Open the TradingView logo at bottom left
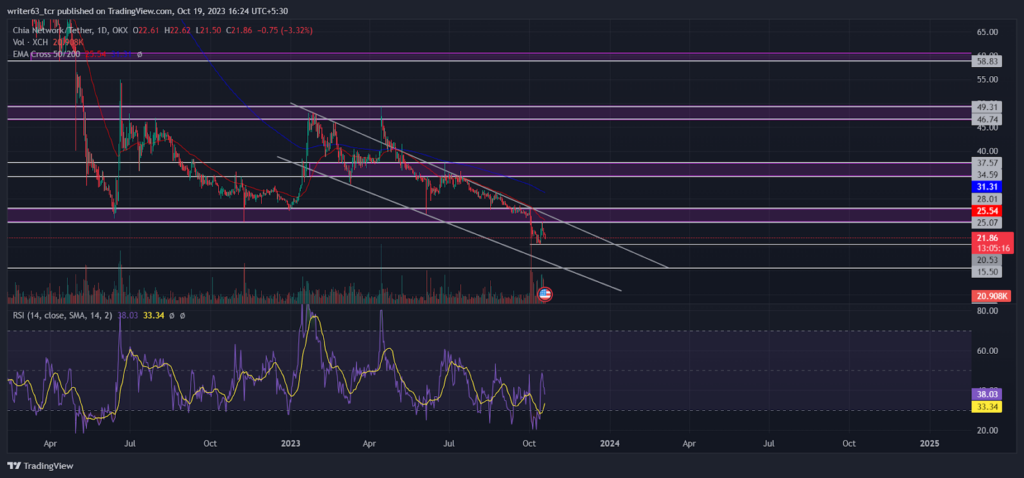The width and height of the screenshot is (1024, 478). click(x=40, y=466)
